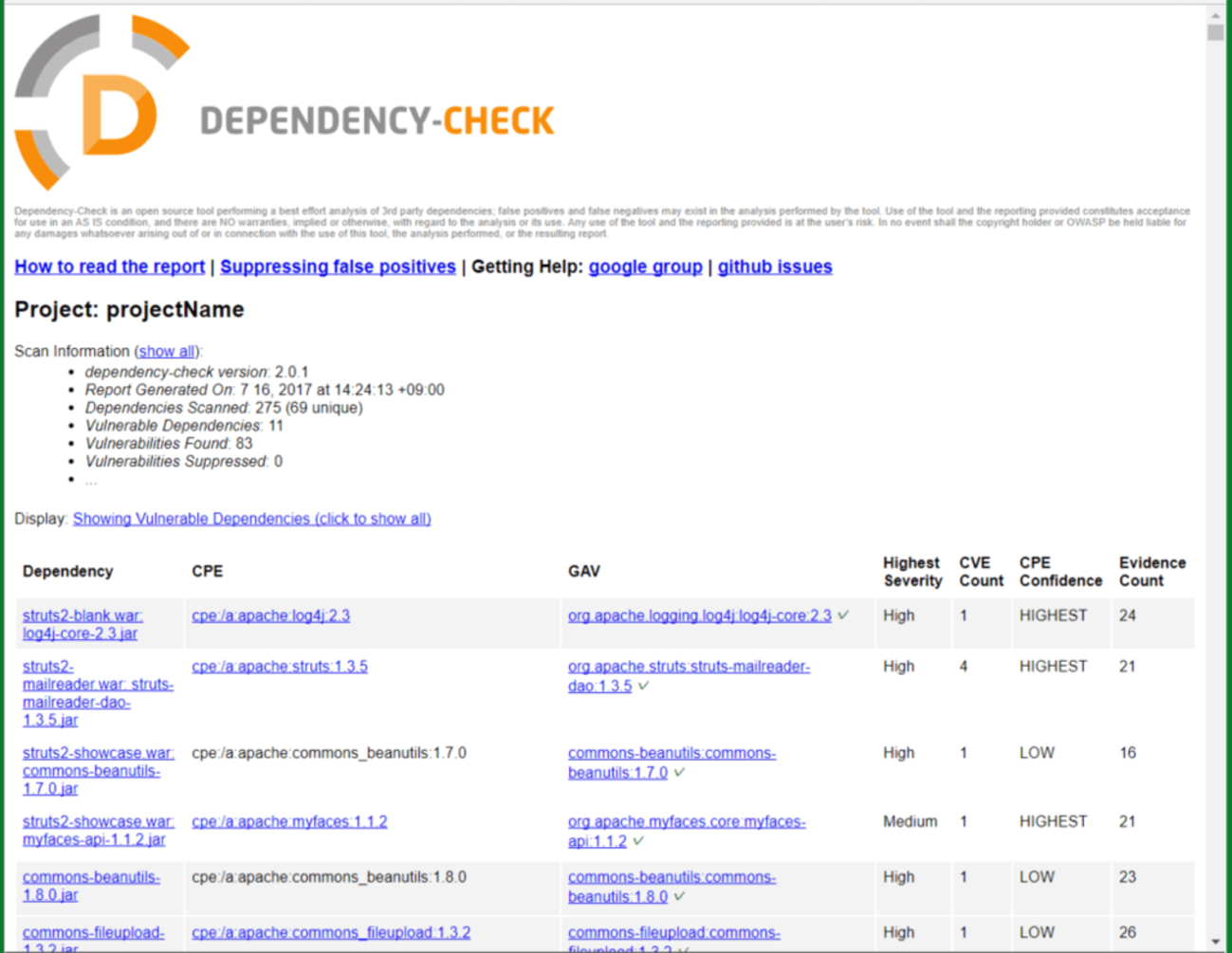Sort by Evidence Count column header
Viewport: 1232px width, 953px height.
[1152, 572]
